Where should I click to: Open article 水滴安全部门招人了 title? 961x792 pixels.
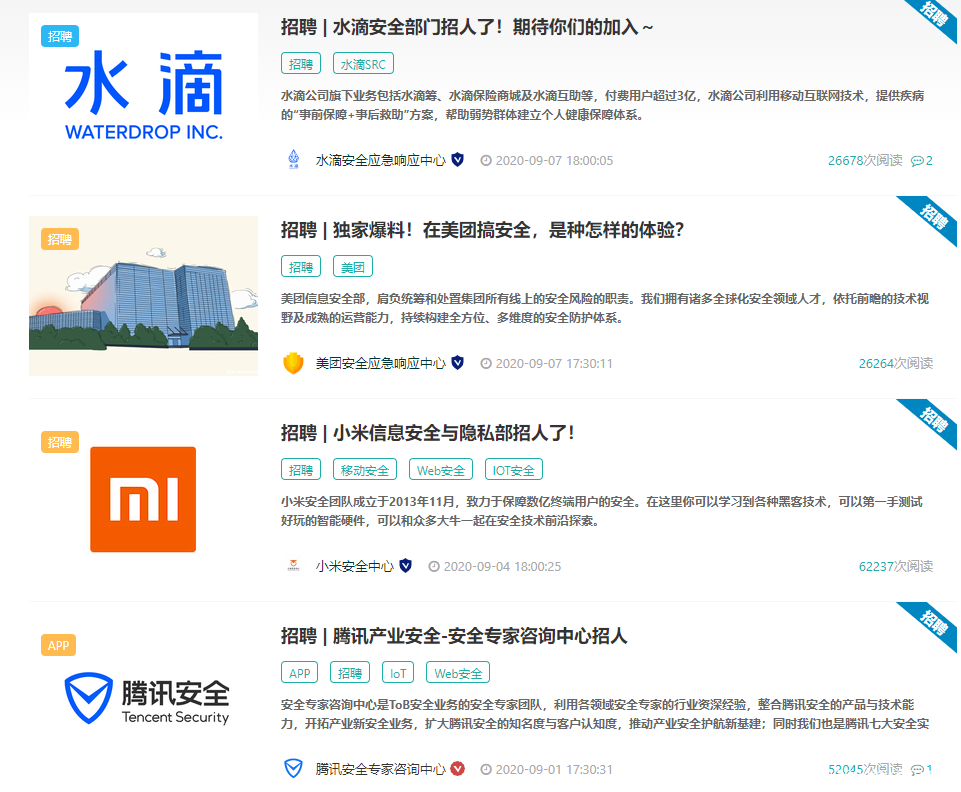click(467, 27)
